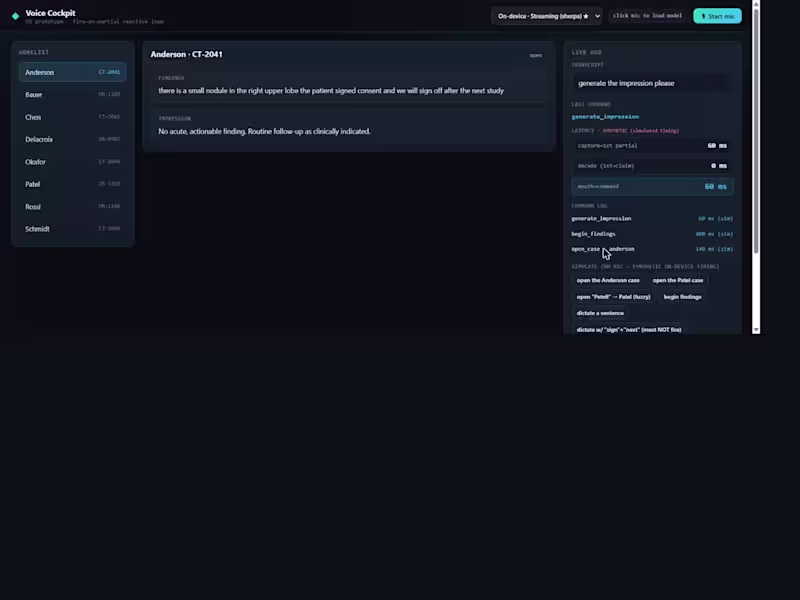
Task: Open the On-device Streaming (sherpa) engine dropdown
Action: pos(546,16)
